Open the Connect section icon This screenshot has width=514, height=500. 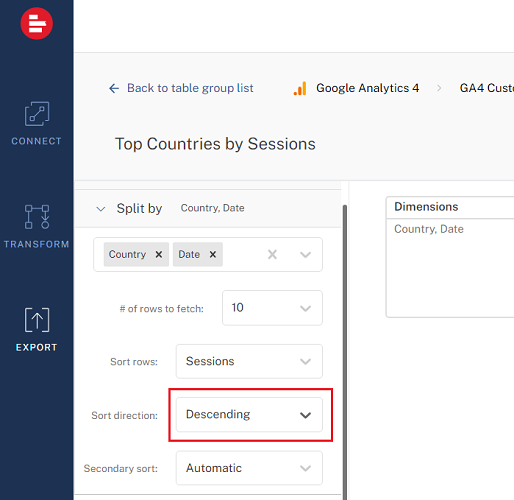[x=37, y=114]
